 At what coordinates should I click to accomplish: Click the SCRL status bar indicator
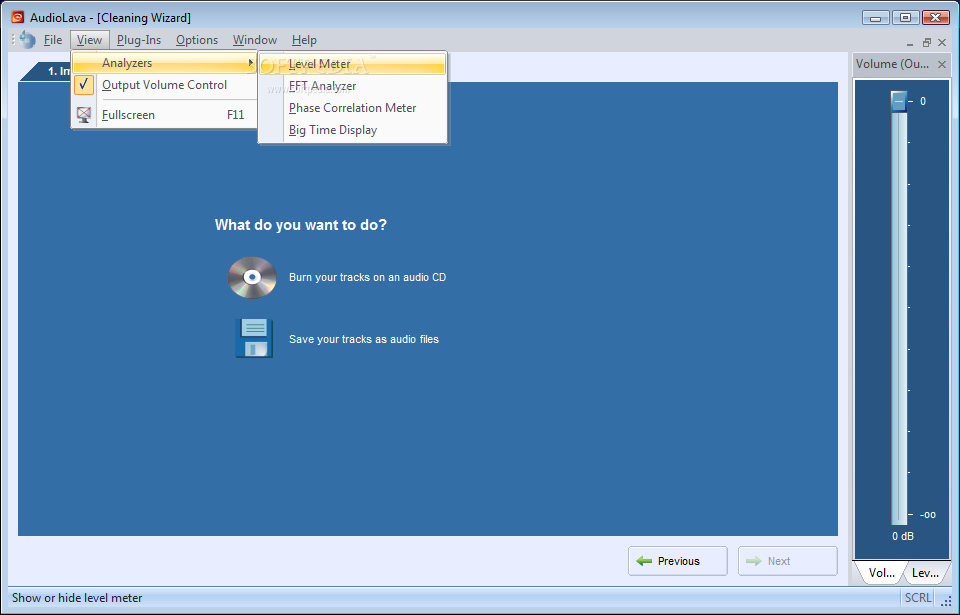click(x=917, y=598)
